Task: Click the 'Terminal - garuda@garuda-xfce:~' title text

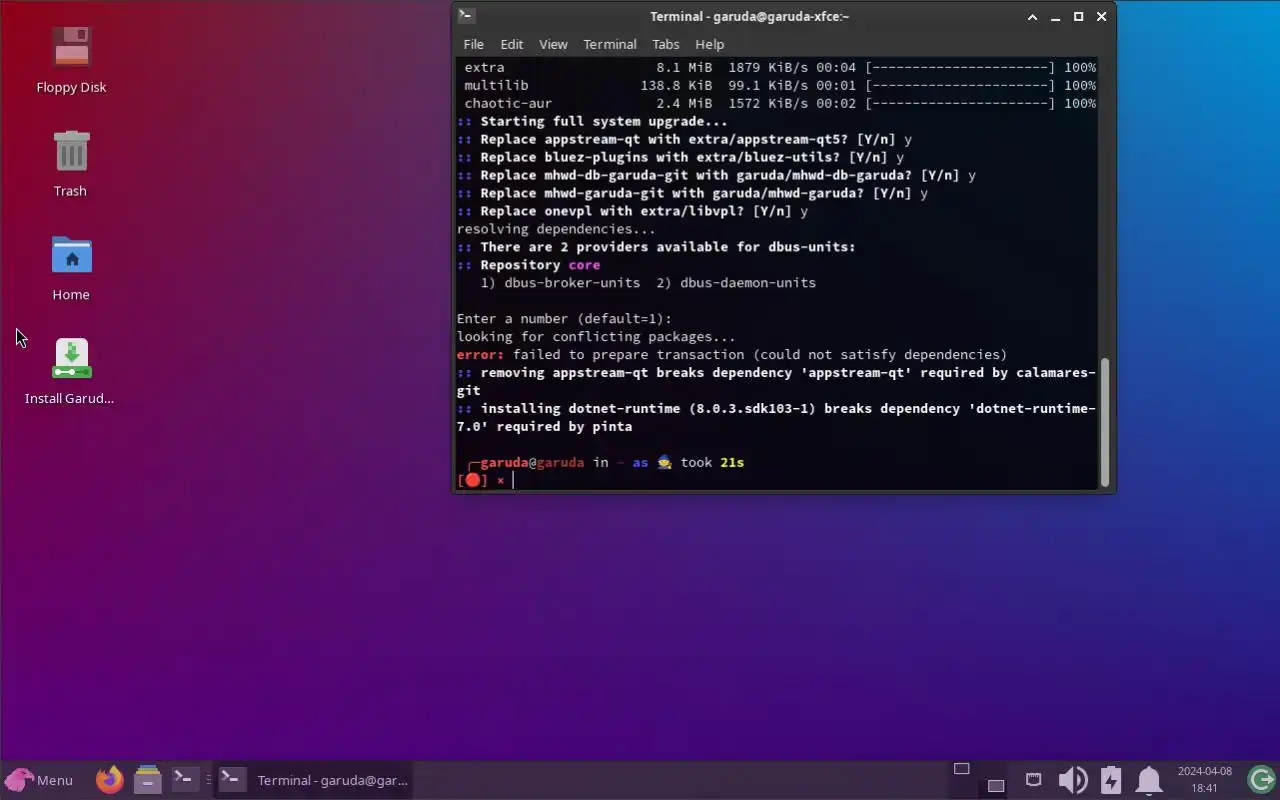Action: tap(749, 16)
